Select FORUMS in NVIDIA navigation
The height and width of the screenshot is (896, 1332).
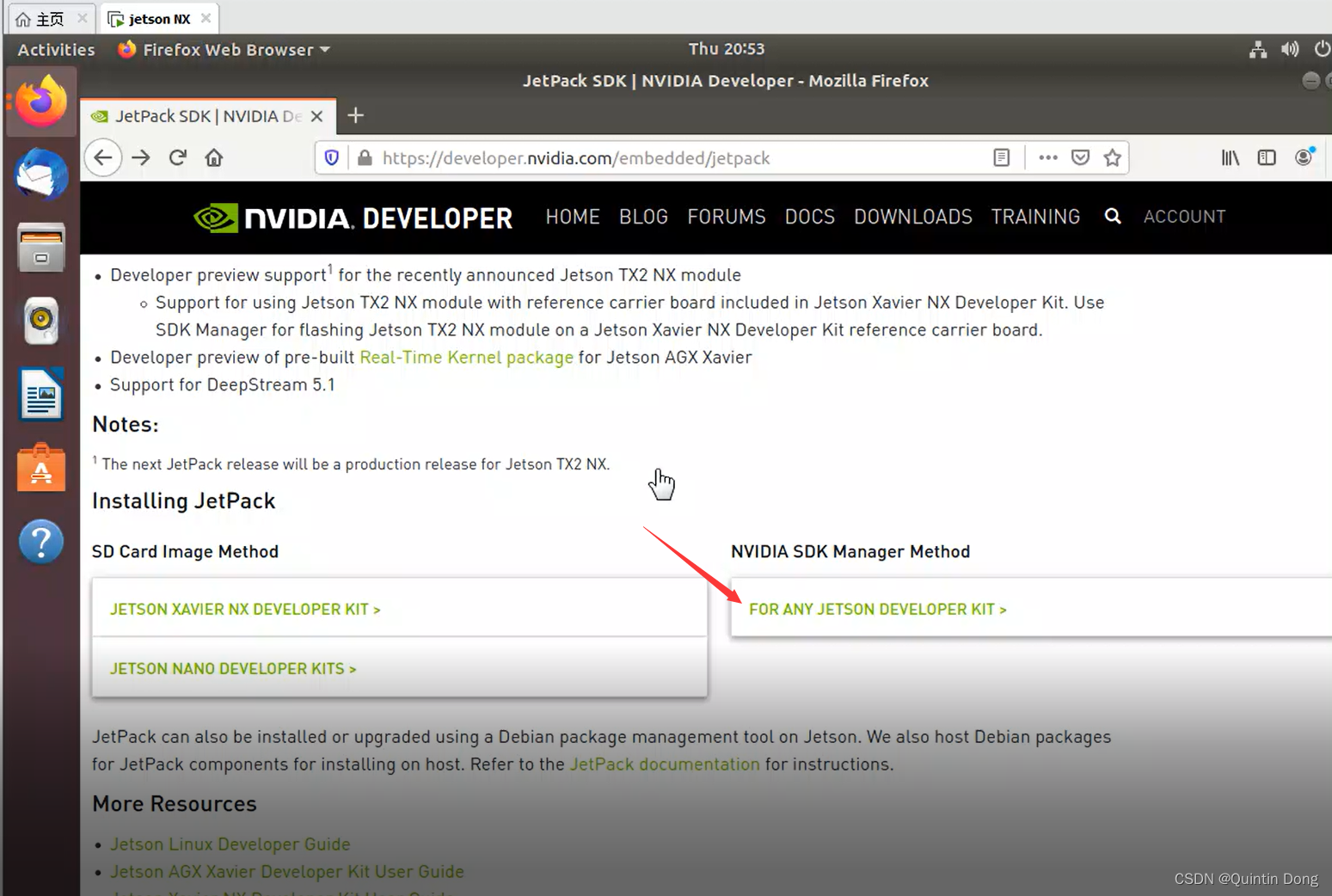click(x=727, y=217)
